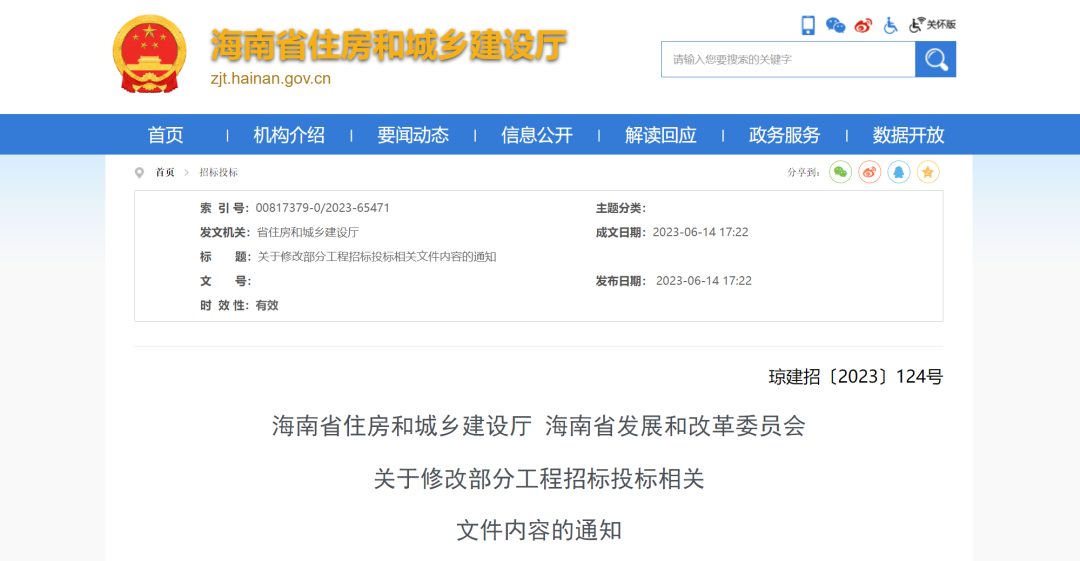Screen dimensions: 1080x561
Task: Click the breadcrumb location pin icon
Action: (x=139, y=173)
